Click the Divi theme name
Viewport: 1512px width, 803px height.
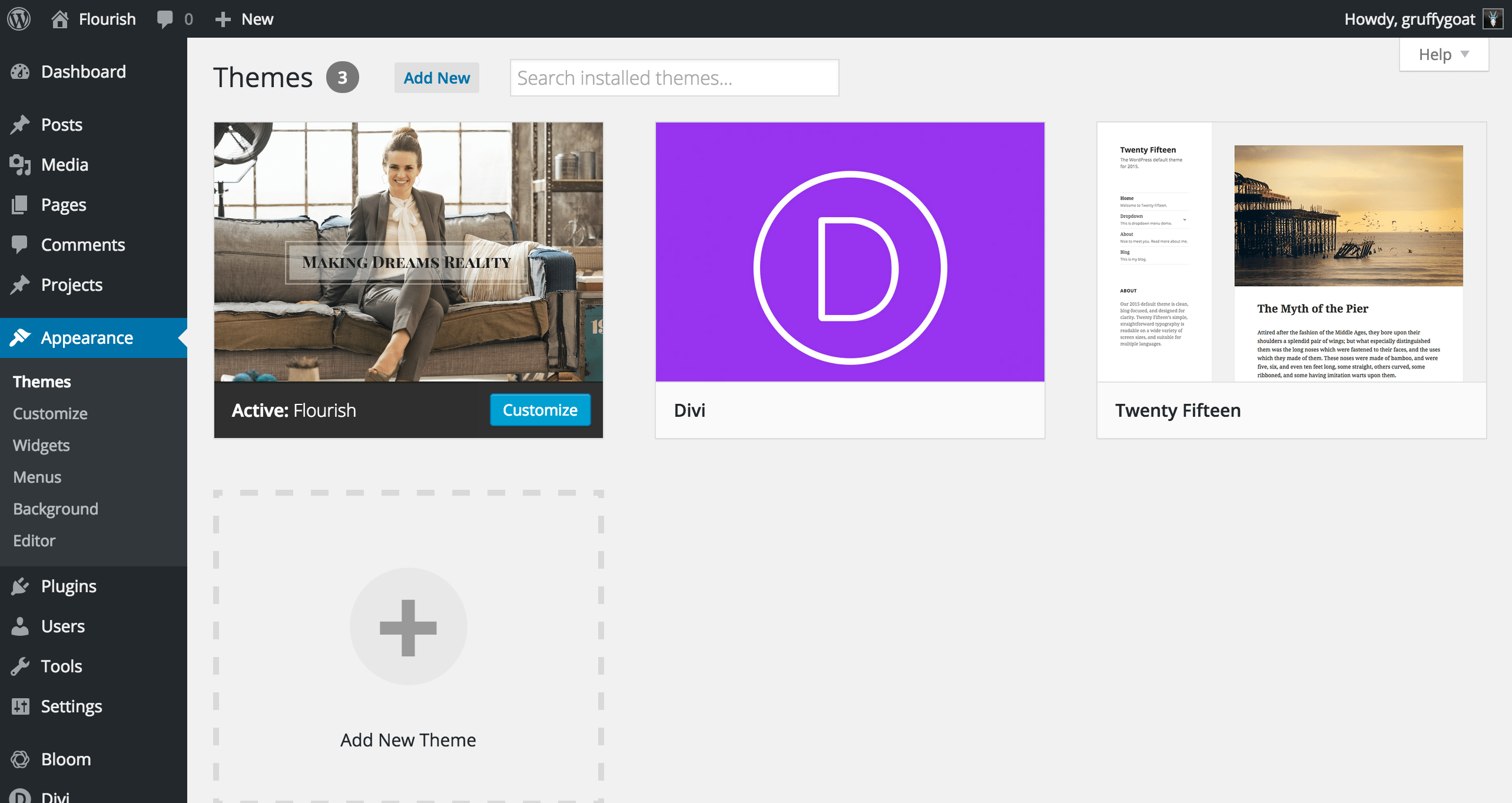click(x=689, y=410)
